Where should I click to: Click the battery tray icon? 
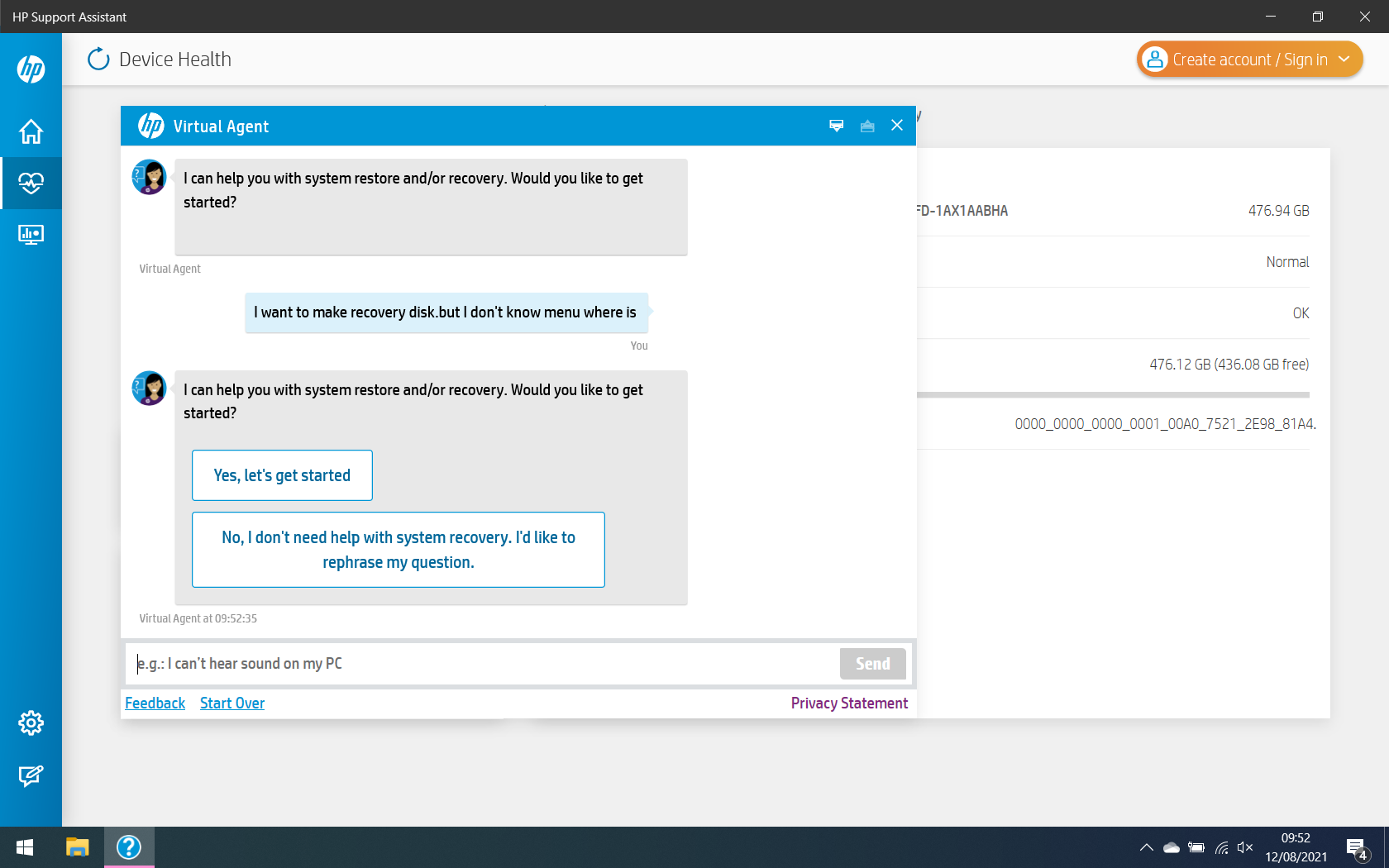pyautogui.click(x=1196, y=847)
